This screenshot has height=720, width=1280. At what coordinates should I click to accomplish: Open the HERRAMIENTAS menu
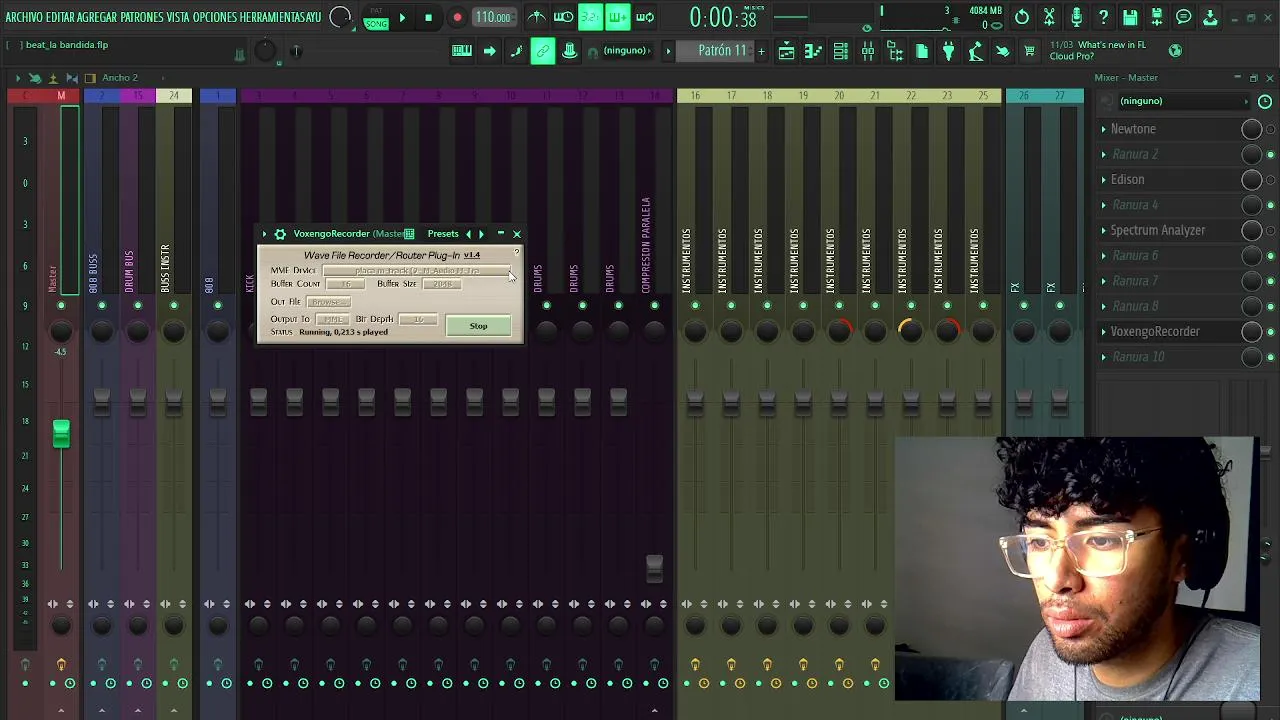[x=274, y=17]
